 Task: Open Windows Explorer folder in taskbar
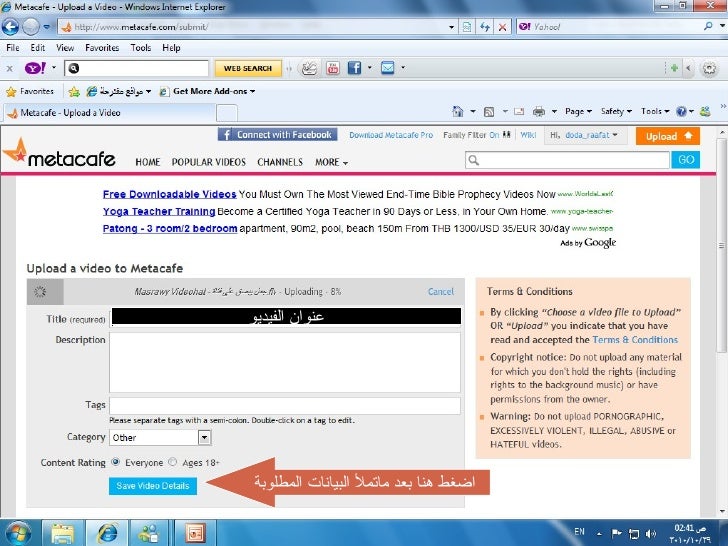point(62,533)
